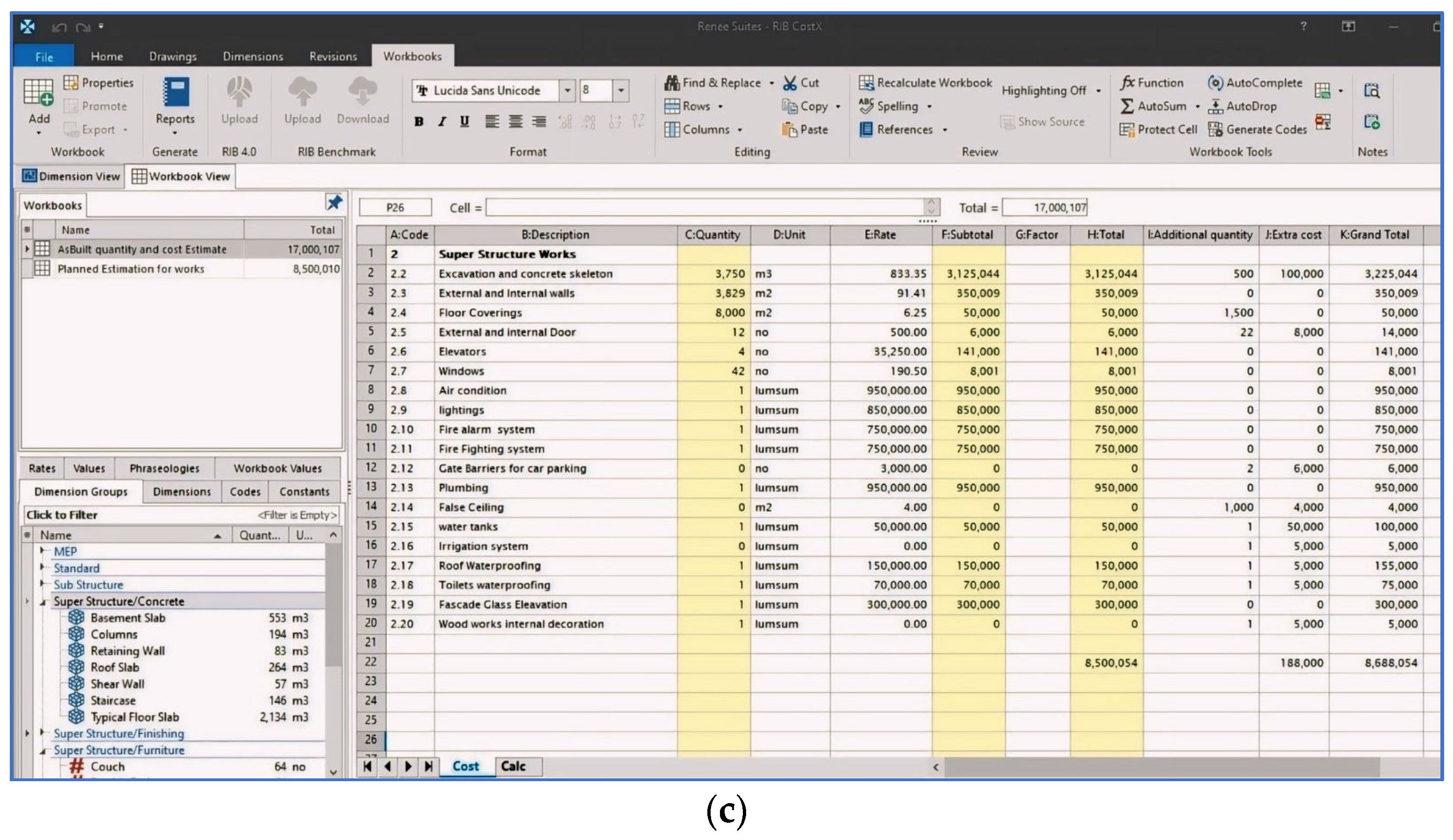Viewport: 1453px width, 840px height.
Task: Pin the Workbooks panel
Action: point(334,202)
